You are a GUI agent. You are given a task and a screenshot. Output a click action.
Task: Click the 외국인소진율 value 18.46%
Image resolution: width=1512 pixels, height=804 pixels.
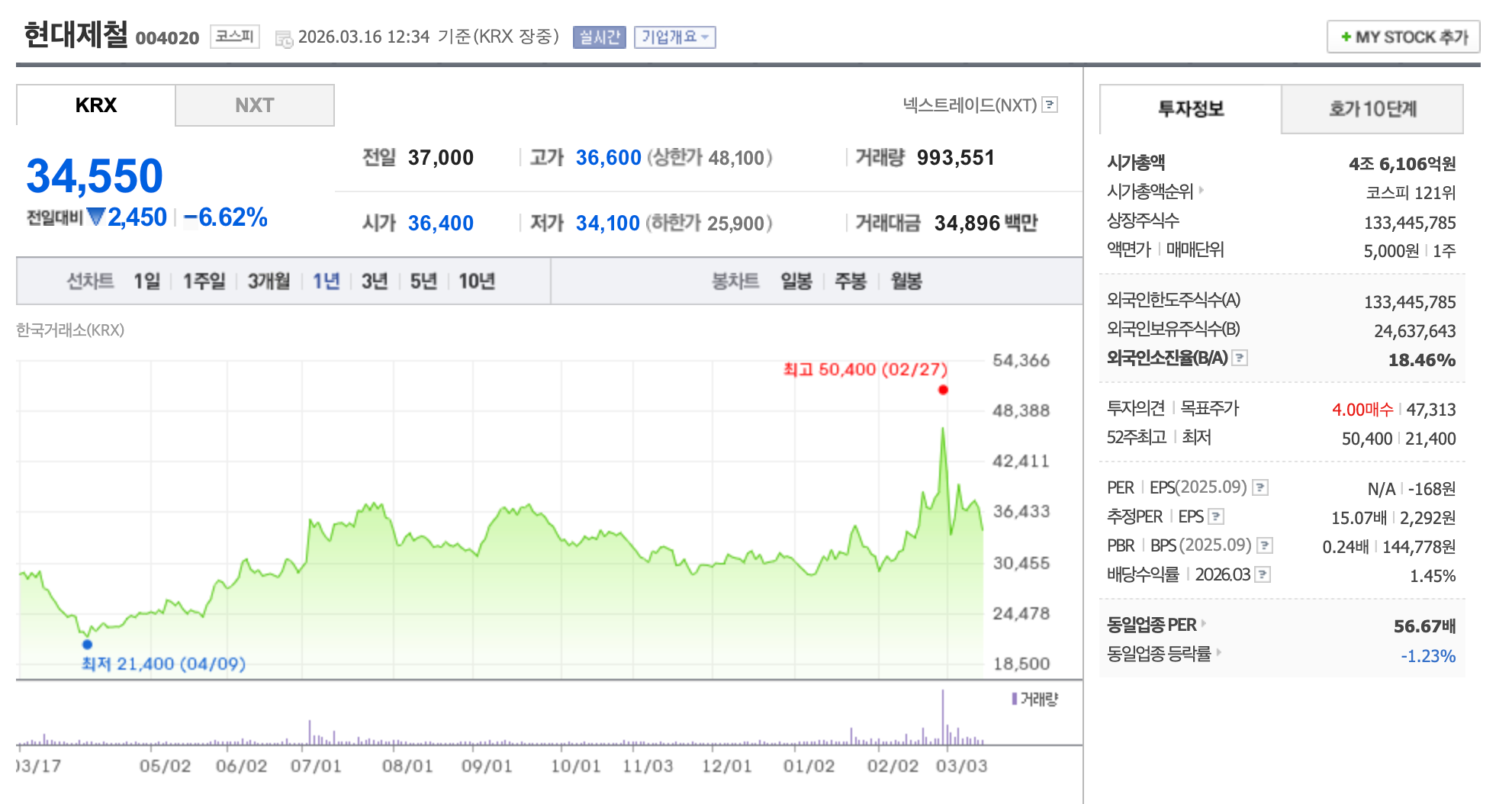pos(1422,360)
